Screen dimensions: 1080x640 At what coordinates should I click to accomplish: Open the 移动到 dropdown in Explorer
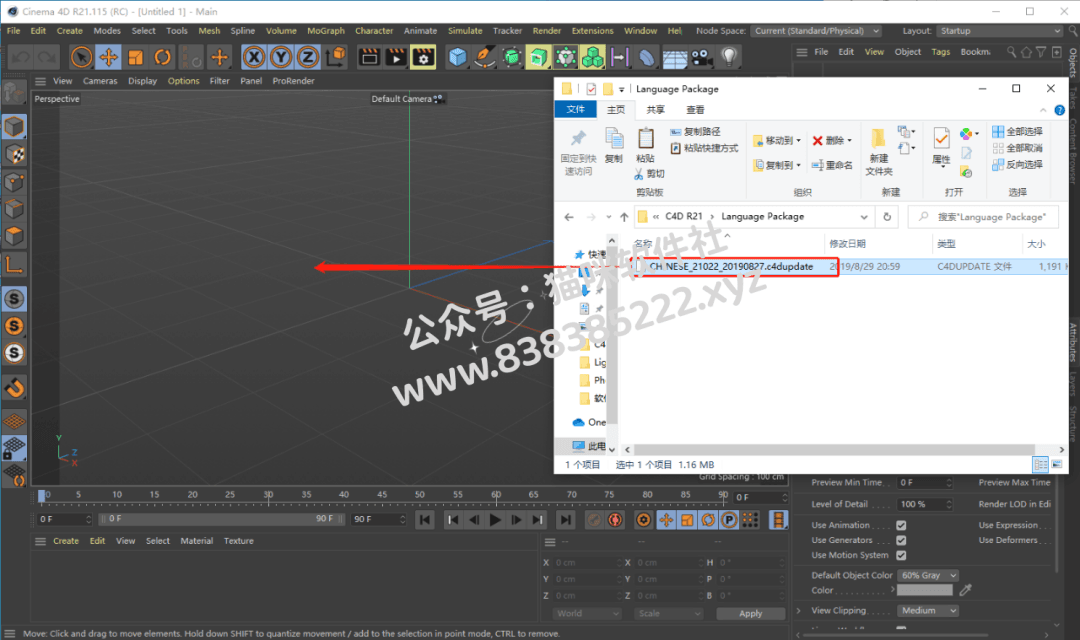pos(778,141)
